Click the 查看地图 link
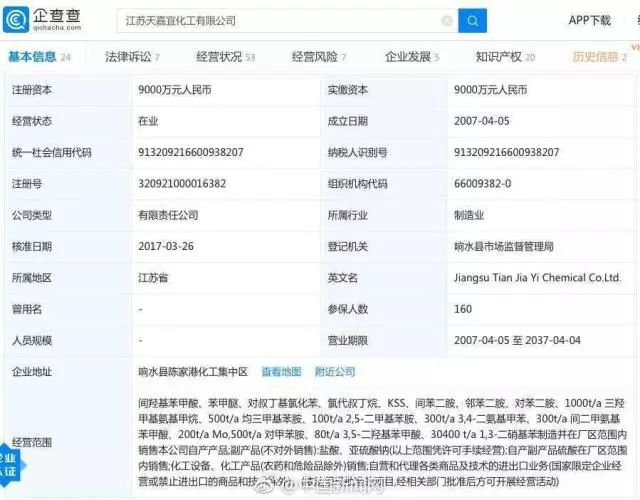This screenshot has height=500, width=640. (281, 371)
